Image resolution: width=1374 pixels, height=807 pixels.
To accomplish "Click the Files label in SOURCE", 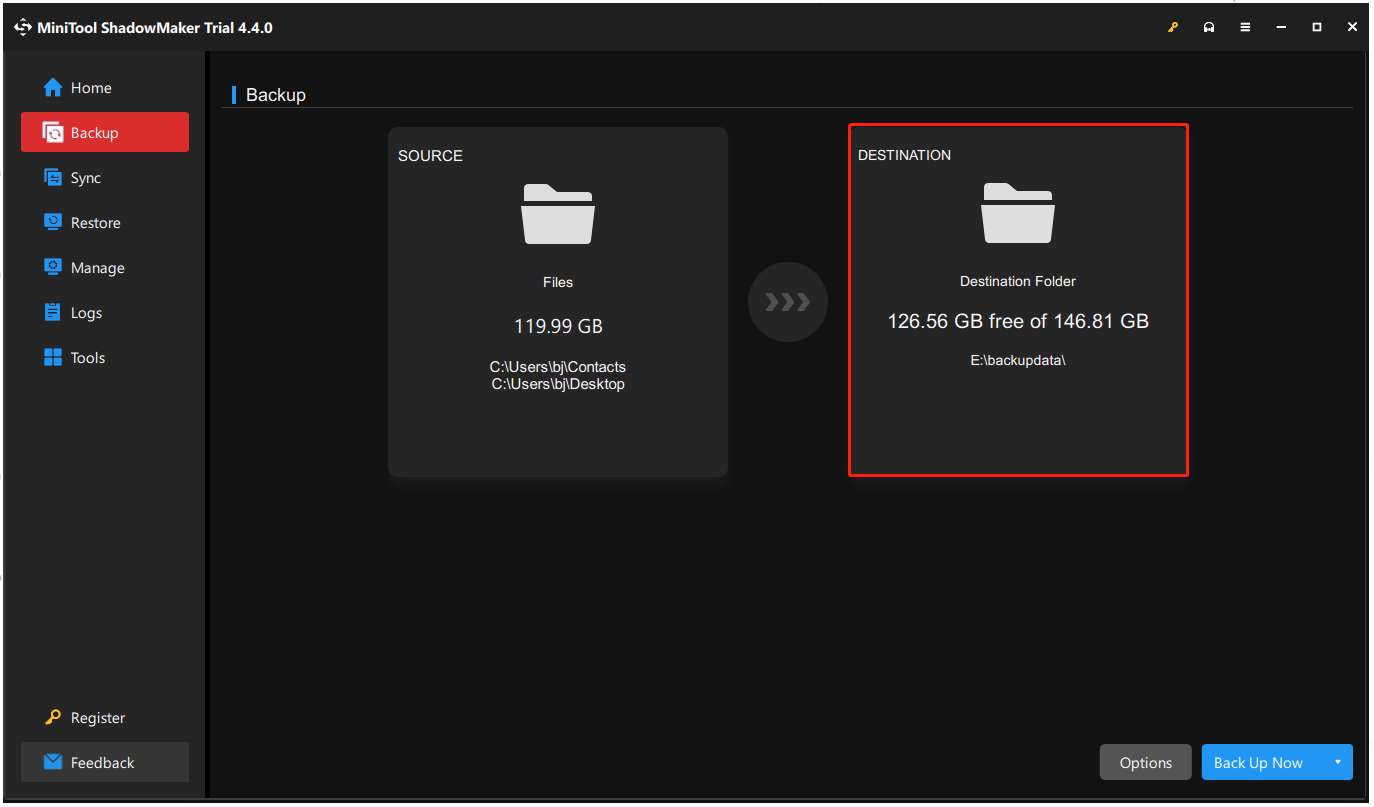I will coord(558,283).
